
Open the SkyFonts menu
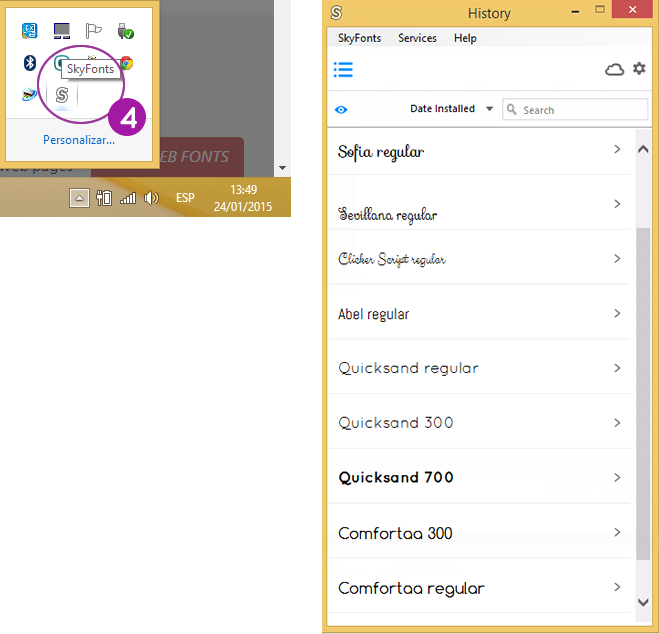point(355,38)
